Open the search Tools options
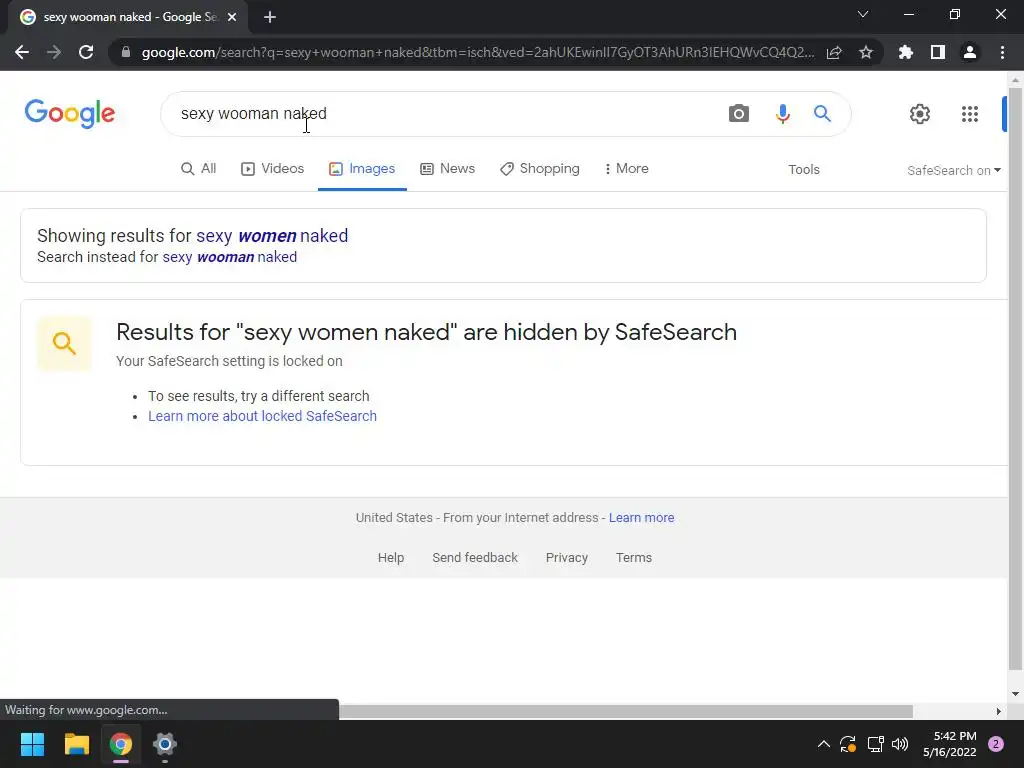1024x768 pixels. (x=803, y=169)
